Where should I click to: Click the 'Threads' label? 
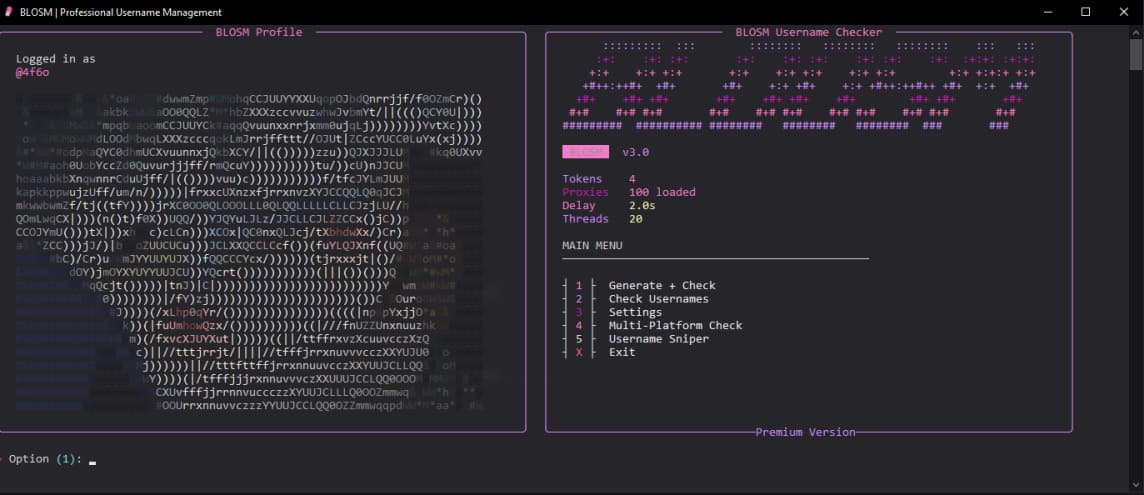coord(585,219)
